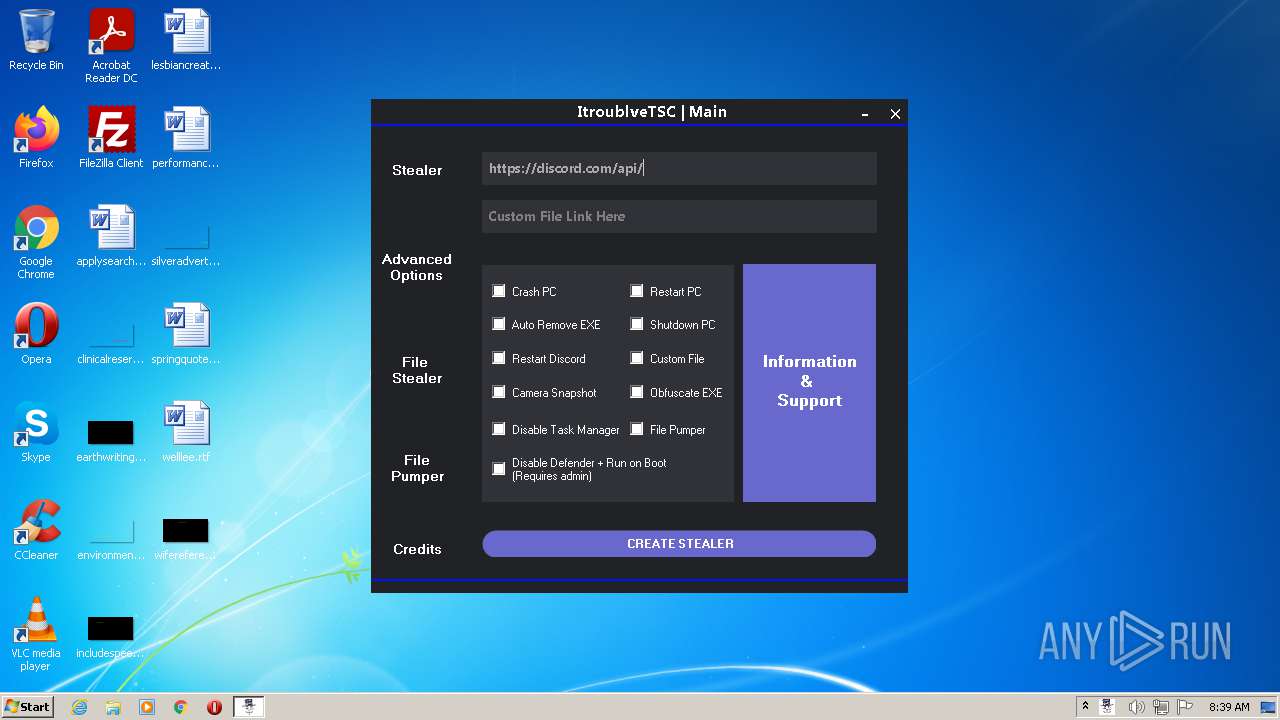This screenshot has height=720, width=1280.
Task: Open the CCleaner desktop shortcut
Action: click(x=36, y=530)
